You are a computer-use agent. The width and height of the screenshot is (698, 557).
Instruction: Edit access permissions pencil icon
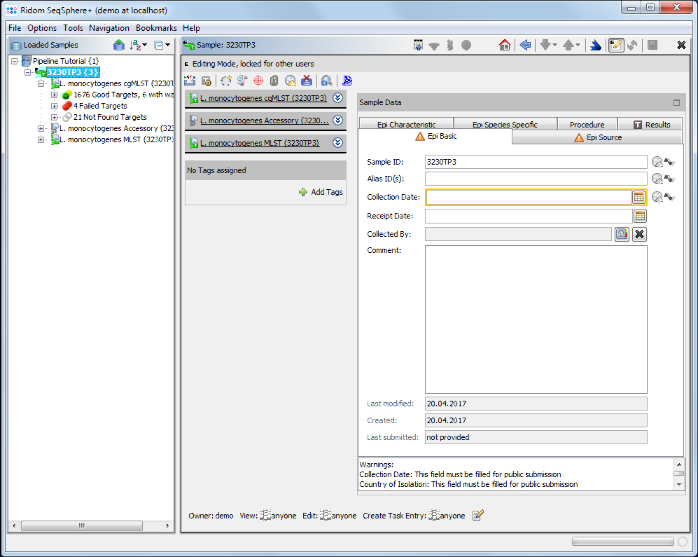point(478,515)
